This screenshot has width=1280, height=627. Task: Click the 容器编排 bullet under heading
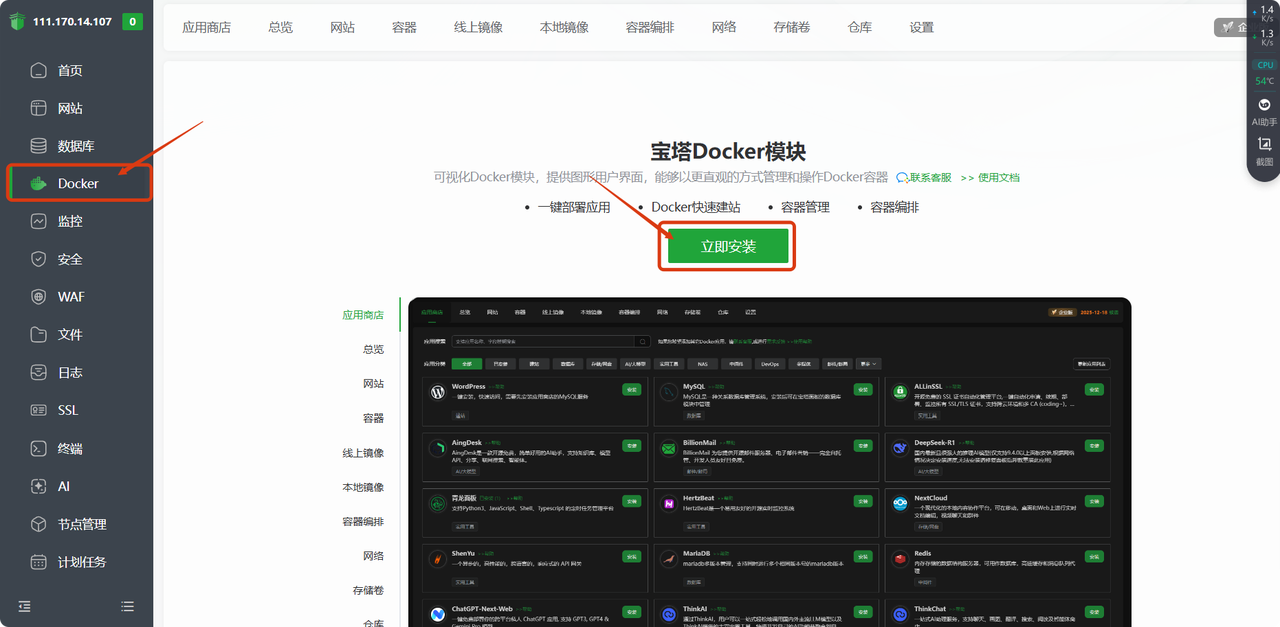[x=894, y=208]
